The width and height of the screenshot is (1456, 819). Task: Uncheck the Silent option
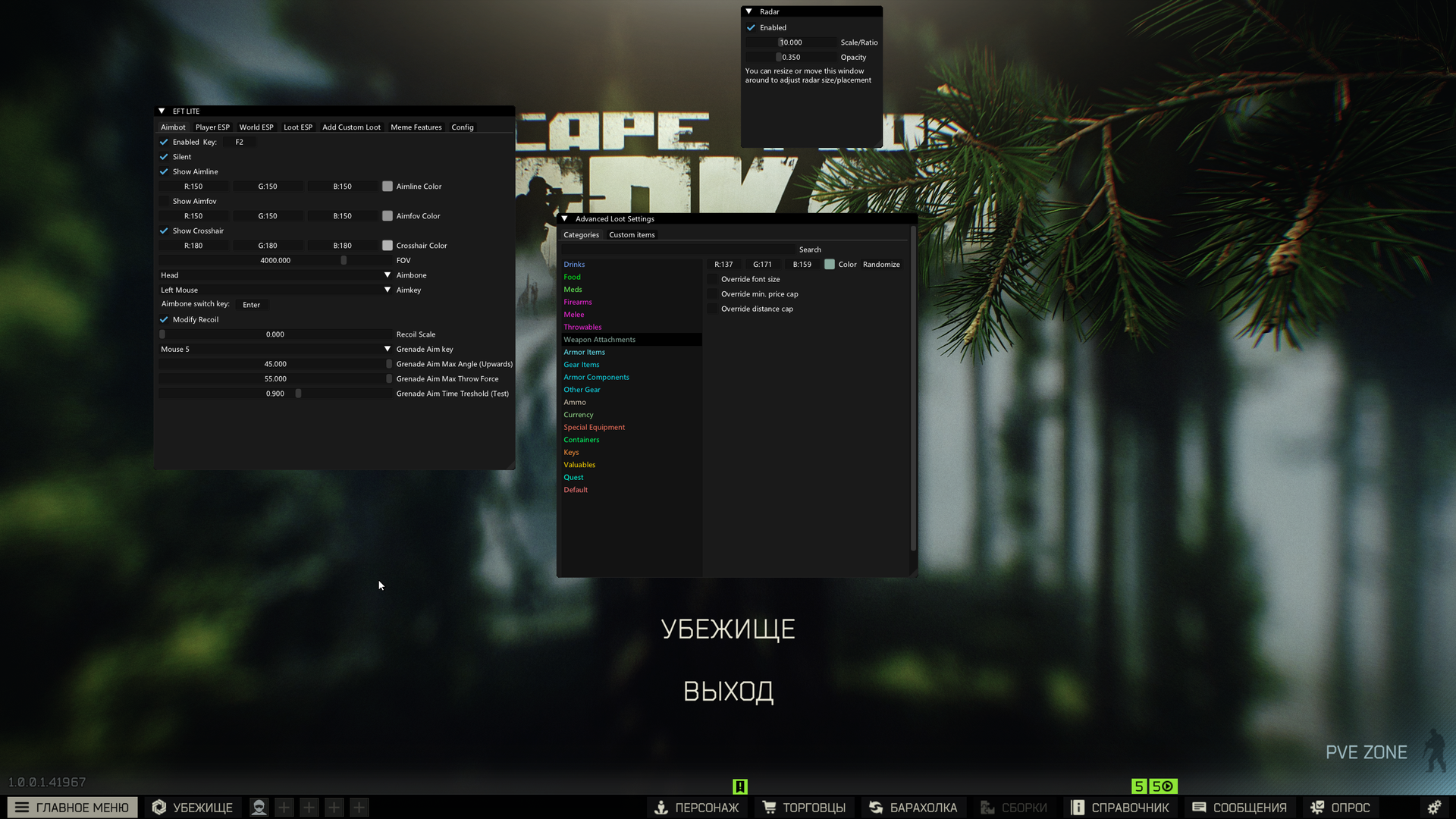point(164,157)
